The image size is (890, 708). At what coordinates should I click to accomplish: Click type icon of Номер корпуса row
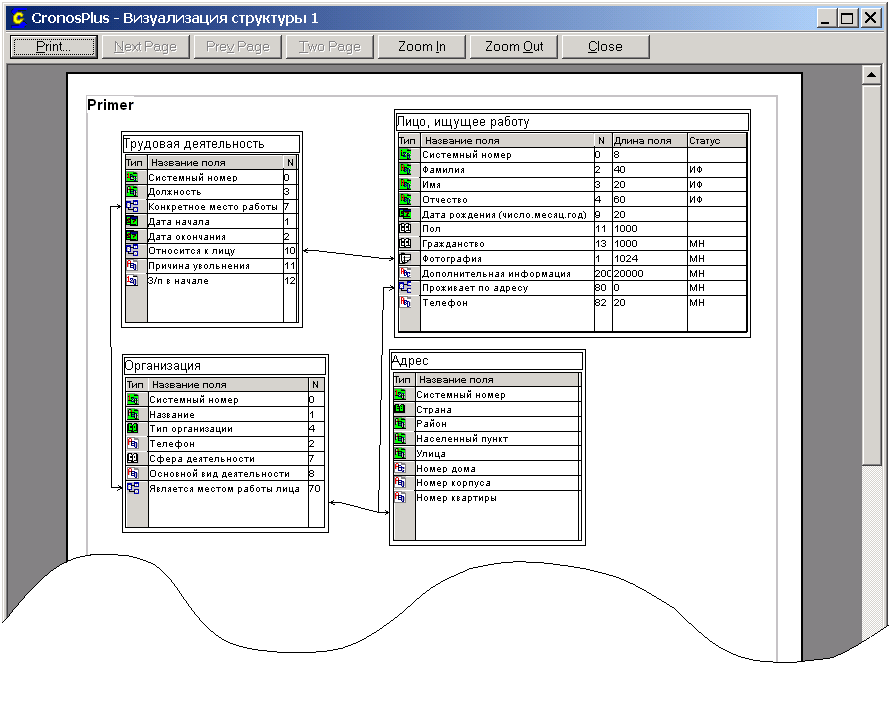point(400,483)
